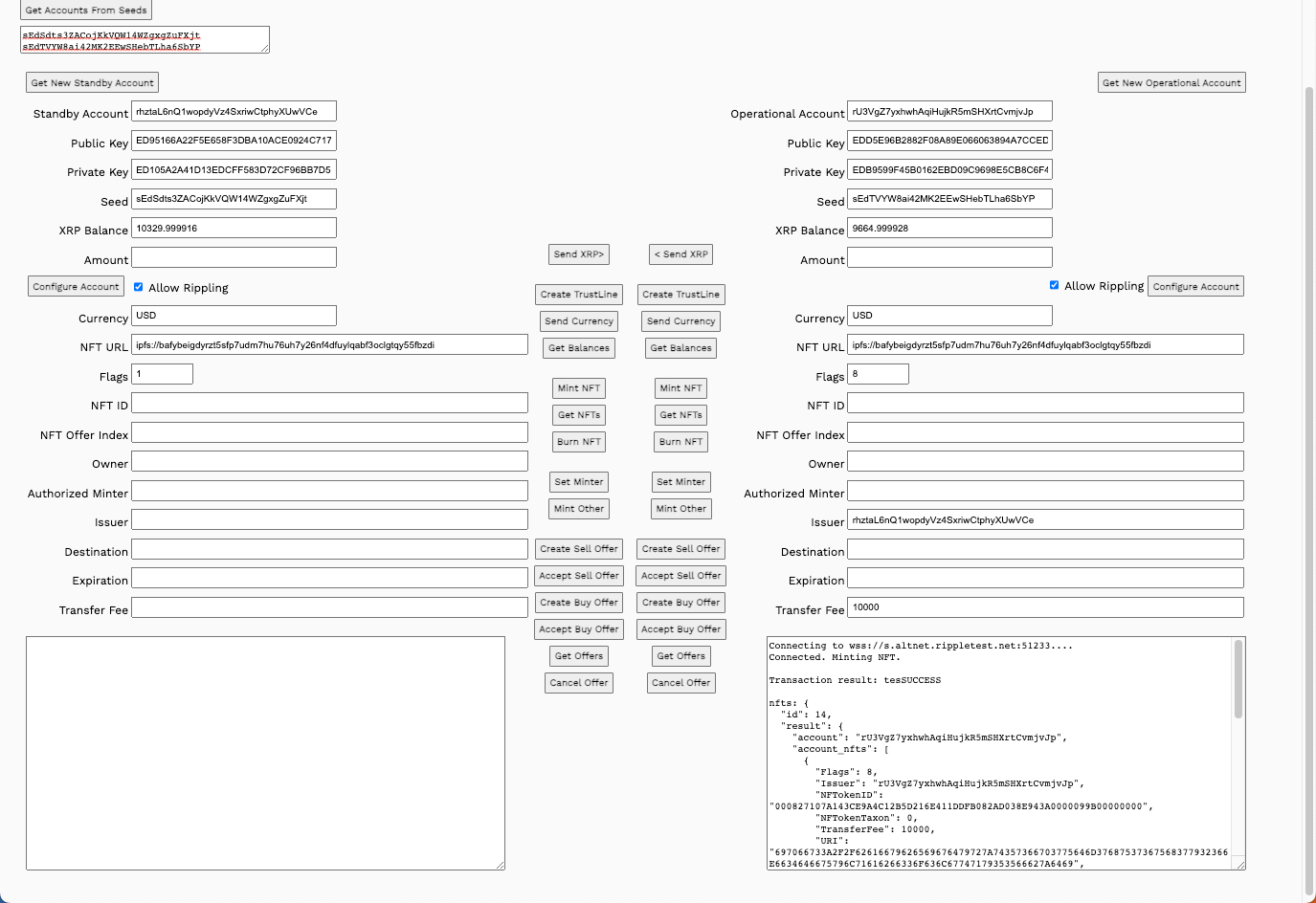
Task: Focus the seeds text area
Action: tap(144, 40)
